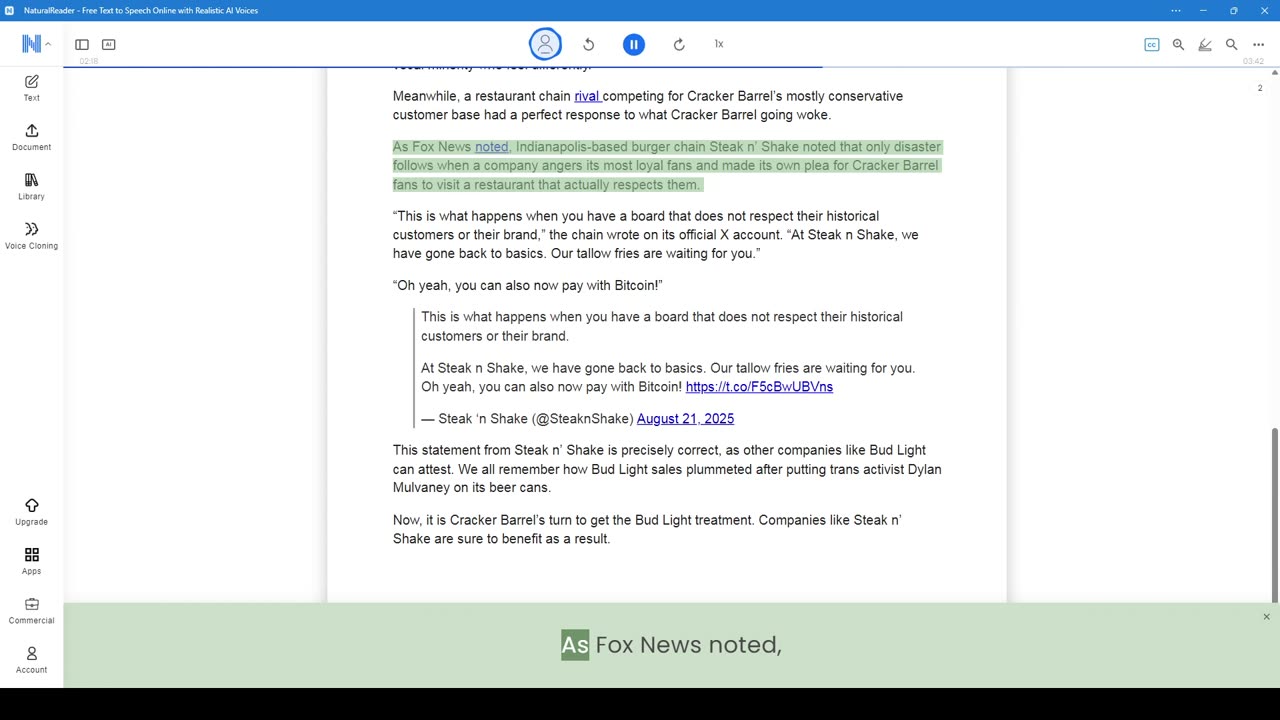1280x720 pixels.
Task: Click '— Steak 'n Shake (@SteaknShake)' attribution
Action: pyautogui.click(x=527, y=419)
